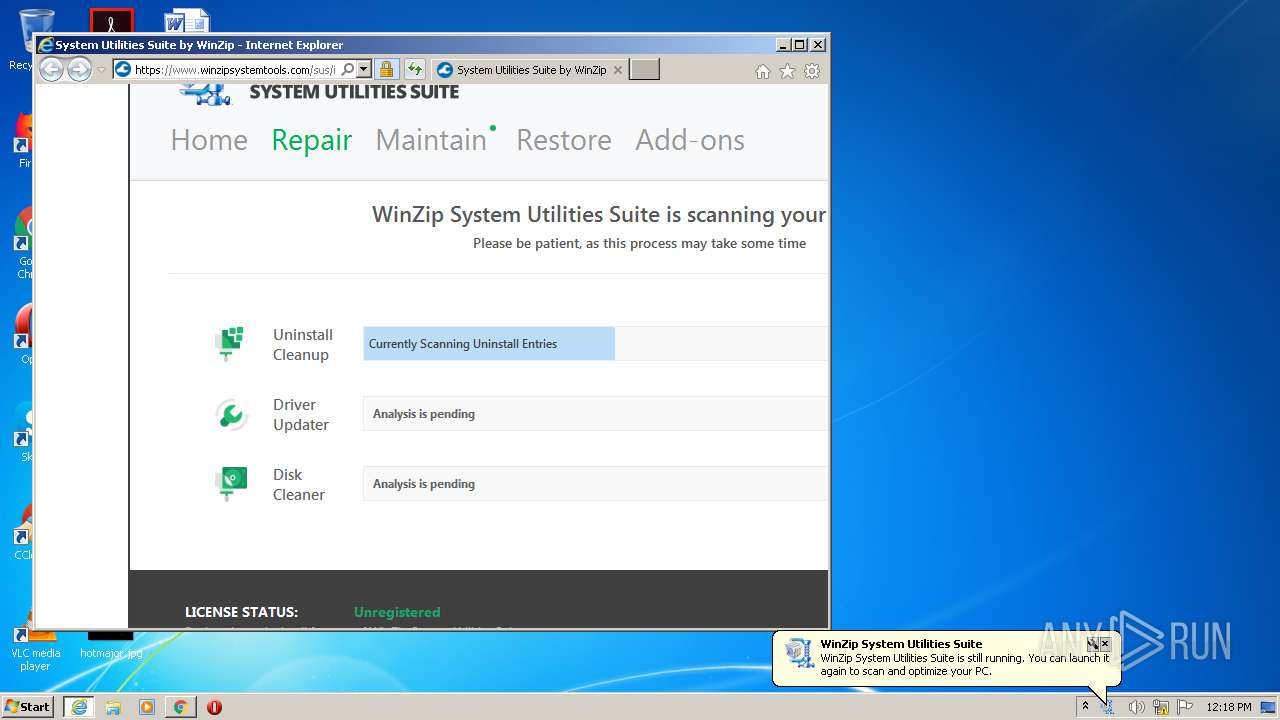Image resolution: width=1280 pixels, height=720 pixels.
Task: Select the System Utilities Suite browser tab
Action: coord(530,70)
